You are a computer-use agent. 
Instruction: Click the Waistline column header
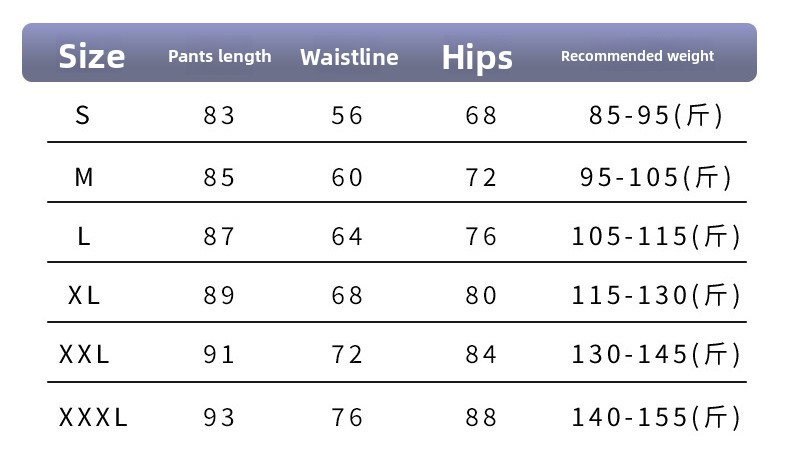(349, 57)
